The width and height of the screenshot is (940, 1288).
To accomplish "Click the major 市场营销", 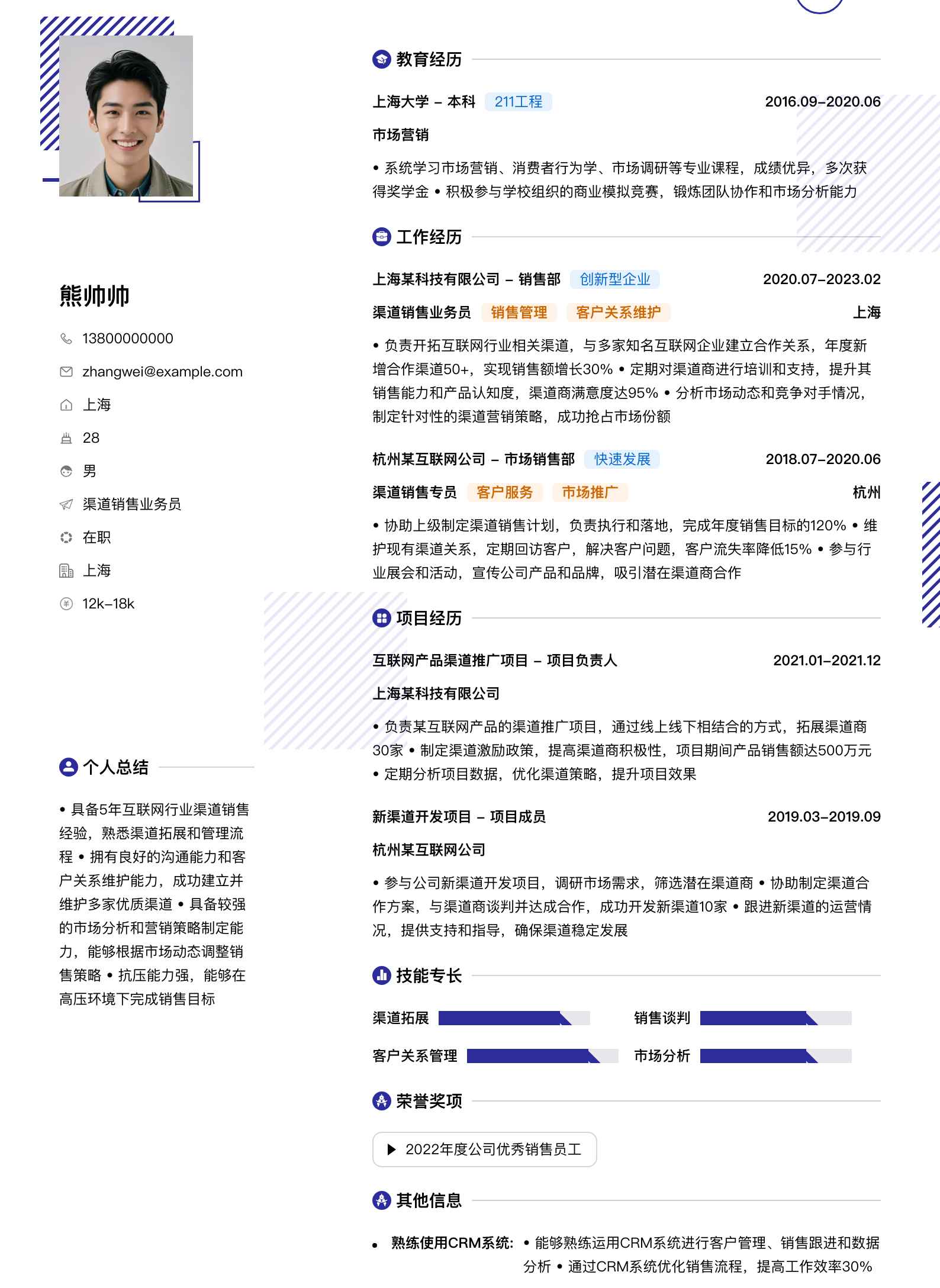I will pos(401,135).
